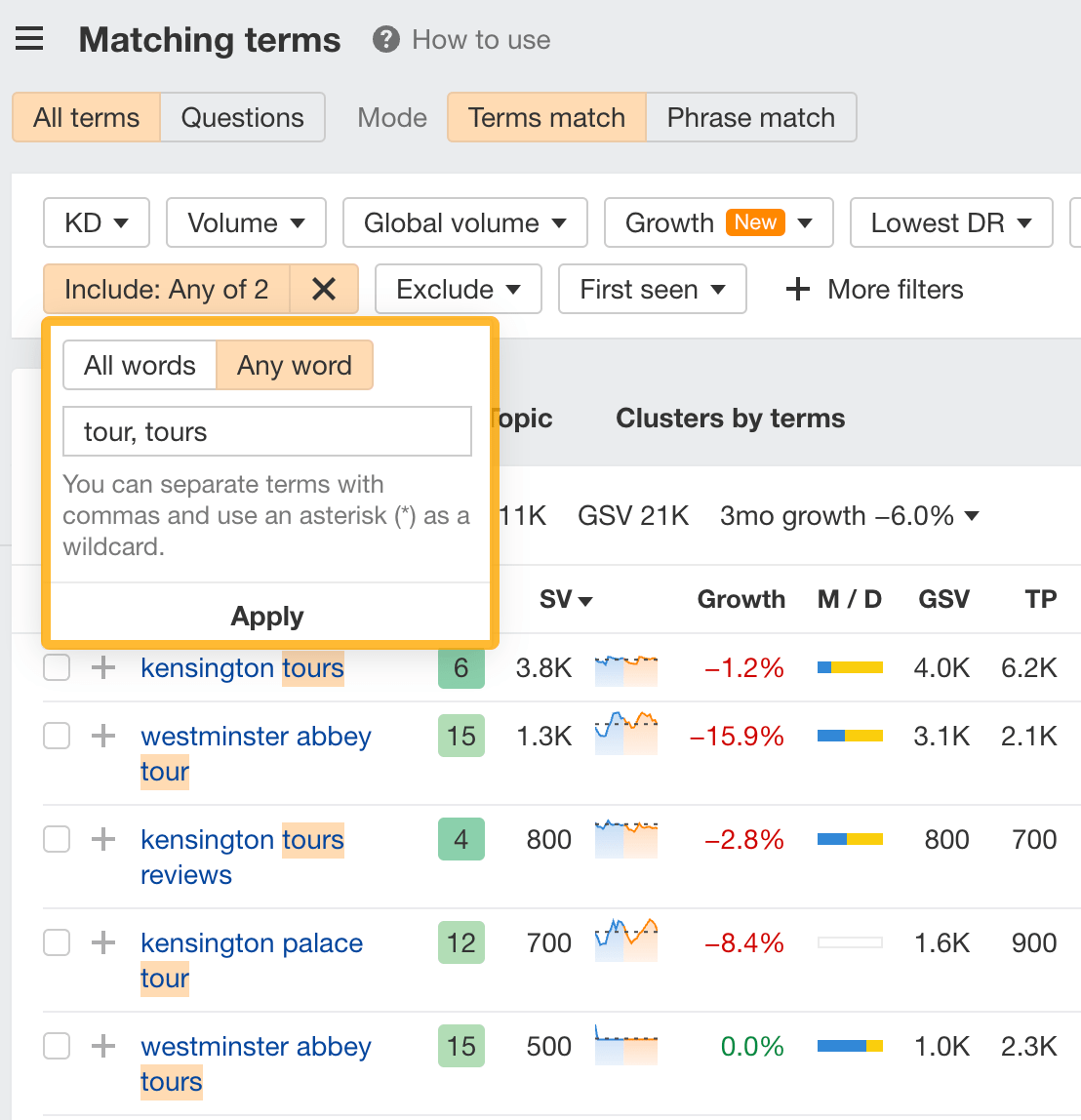Open the Lowest DR filter dropdown
Screen dimensions: 1081x1120
click(950, 222)
